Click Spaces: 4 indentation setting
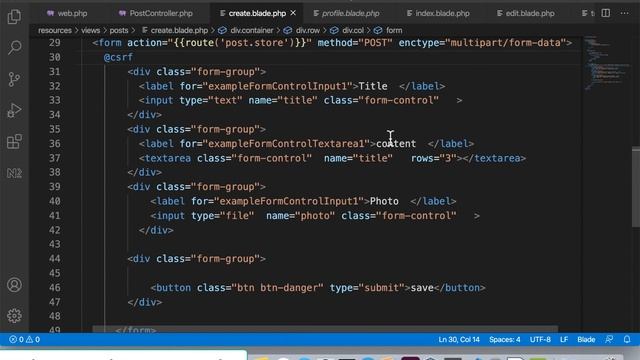 [504, 339]
